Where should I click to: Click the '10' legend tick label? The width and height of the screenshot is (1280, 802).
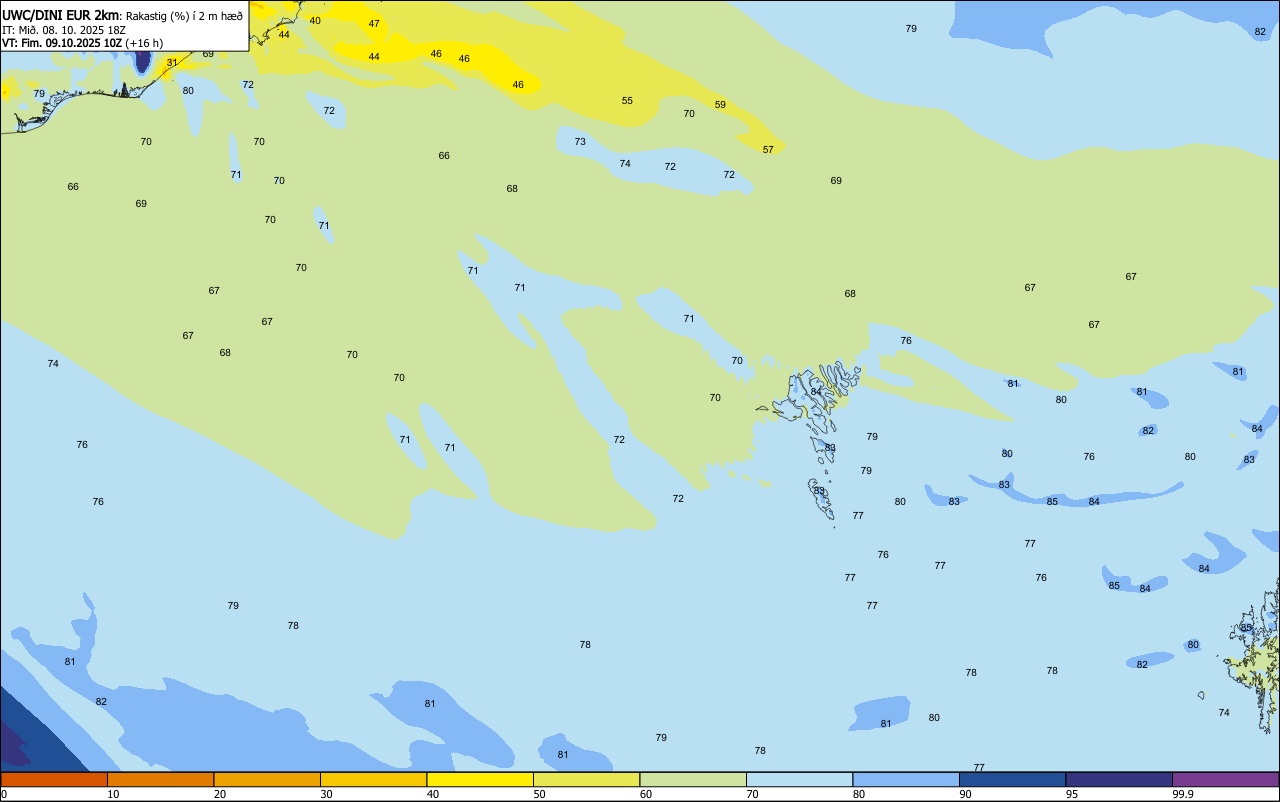113,794
